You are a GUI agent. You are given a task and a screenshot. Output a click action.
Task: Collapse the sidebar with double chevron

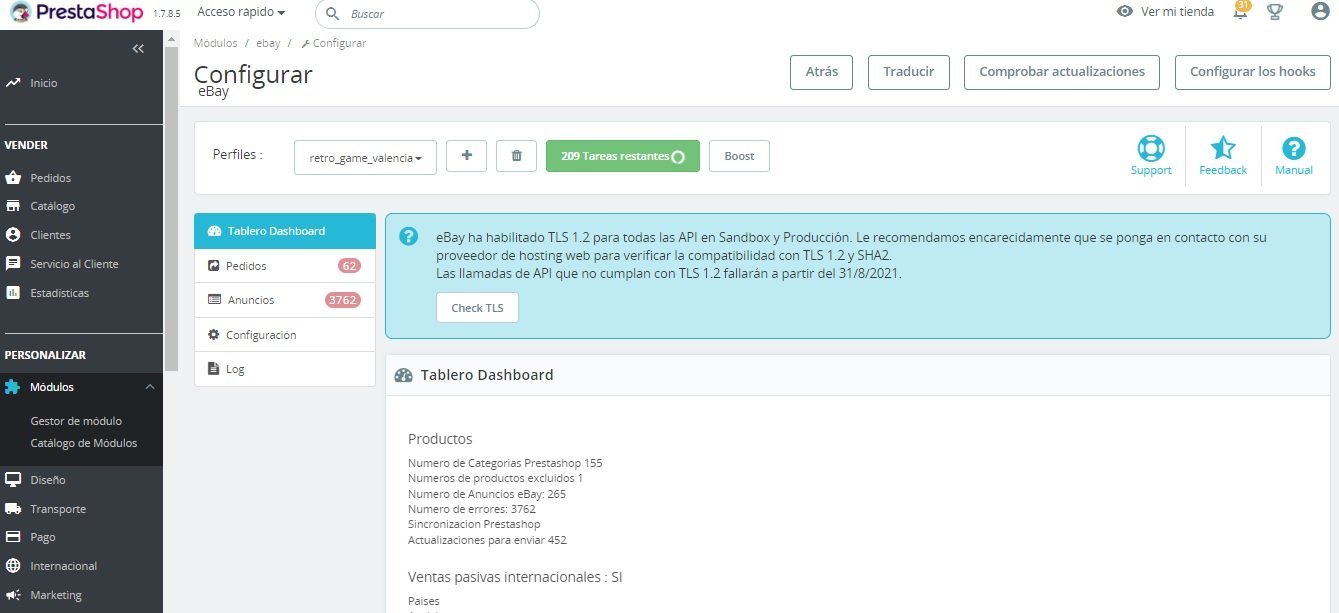[x=138, y=49]
